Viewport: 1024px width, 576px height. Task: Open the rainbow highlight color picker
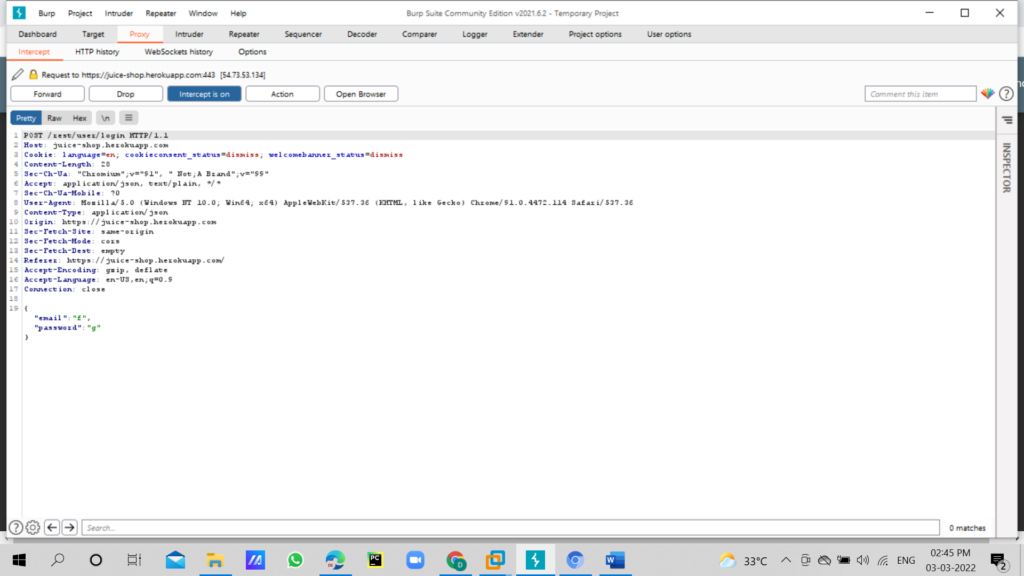click(988, 94)
